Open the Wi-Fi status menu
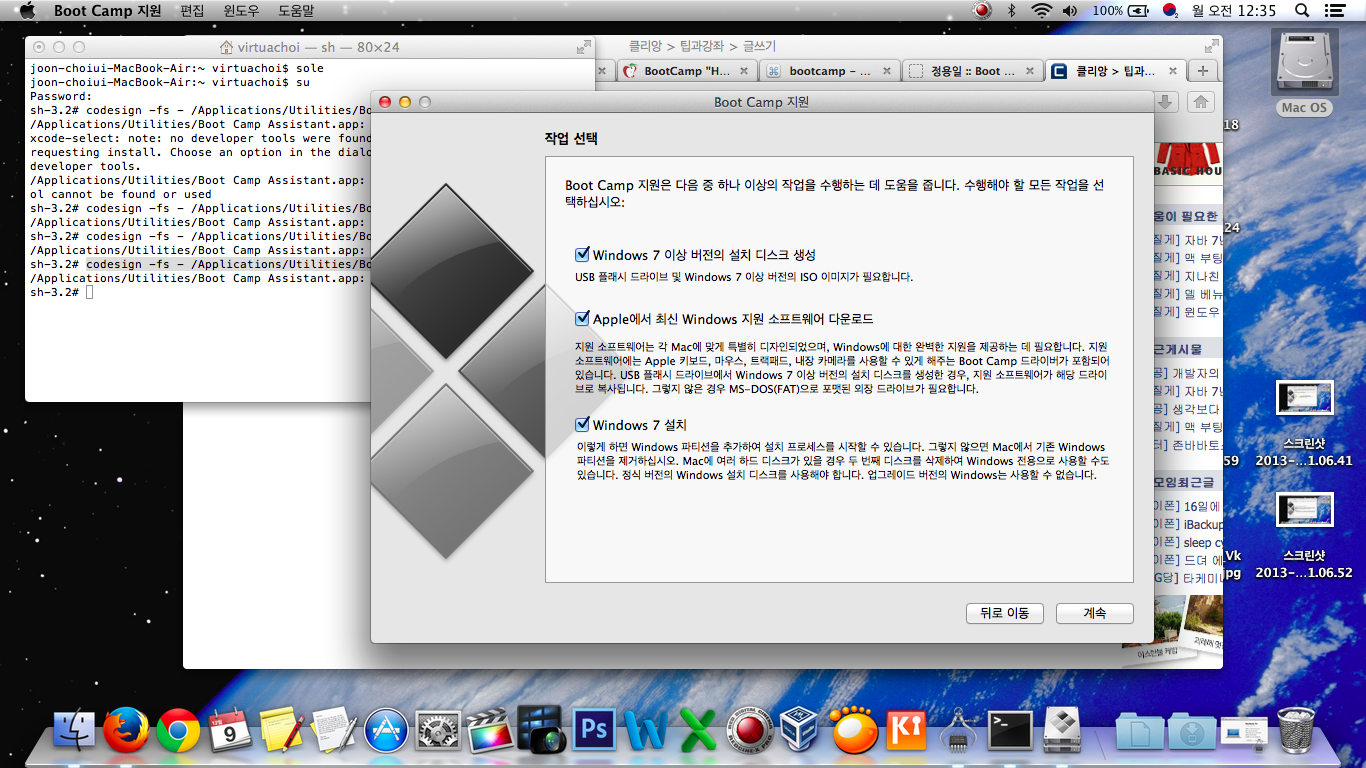The height and width of the screenshot is (768, 1366). coord(1042,11)
